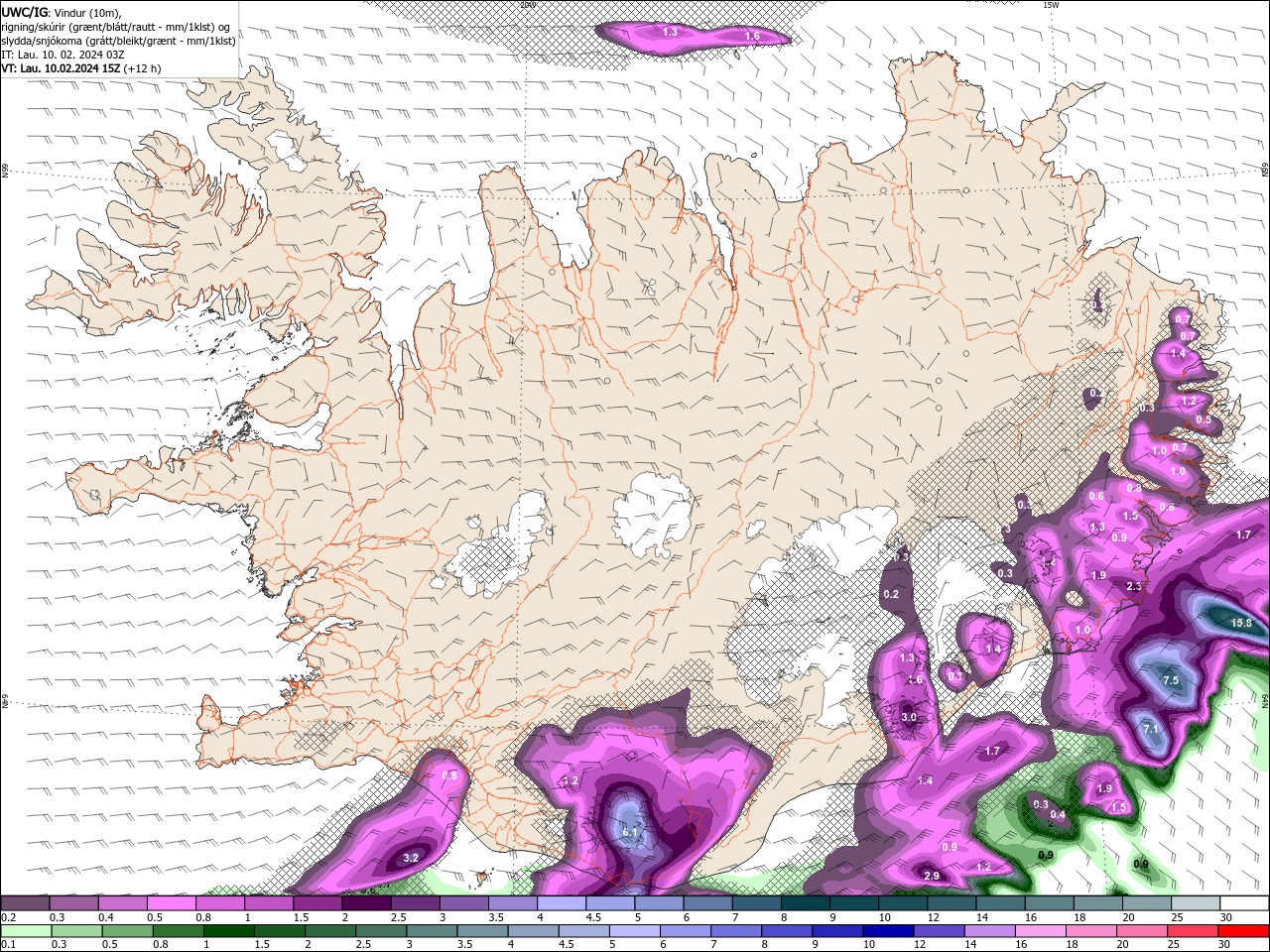Image resolution: width=1270 pixels, height=952 pixels.
Task: Click the 0.2 label in the snow legend
Action: (9, 917)
